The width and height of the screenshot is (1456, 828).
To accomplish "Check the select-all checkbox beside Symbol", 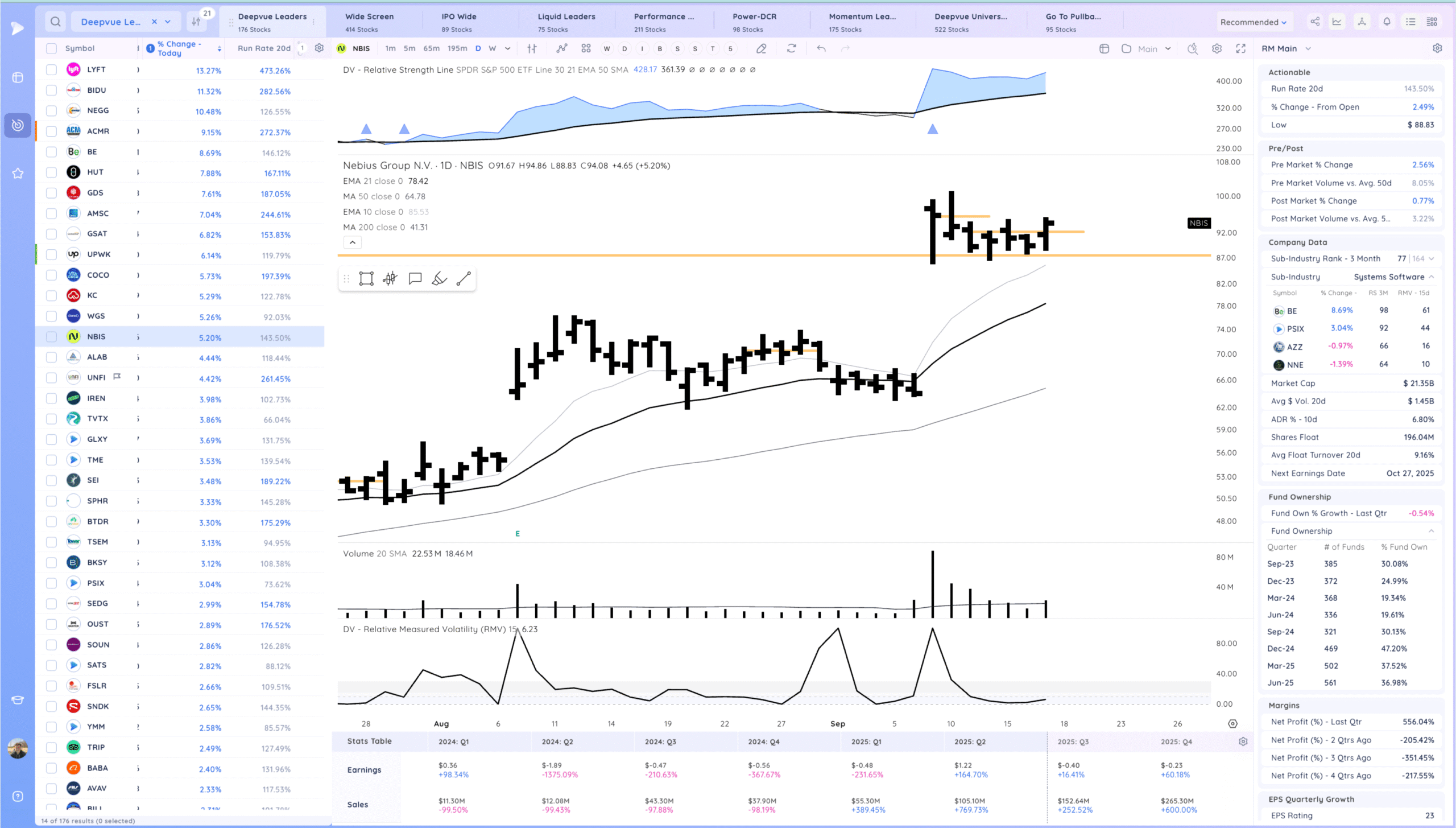I will pos(51,48).
